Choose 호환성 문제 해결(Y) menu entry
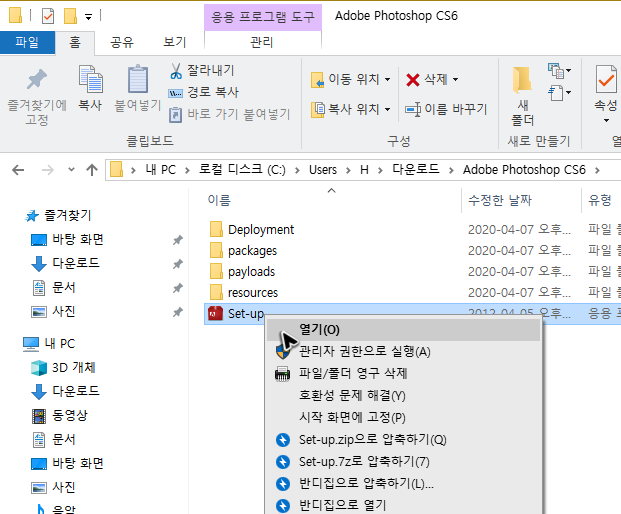Viewport: 621px width, 514px height. pyautogui.click(x=403, y=396)
